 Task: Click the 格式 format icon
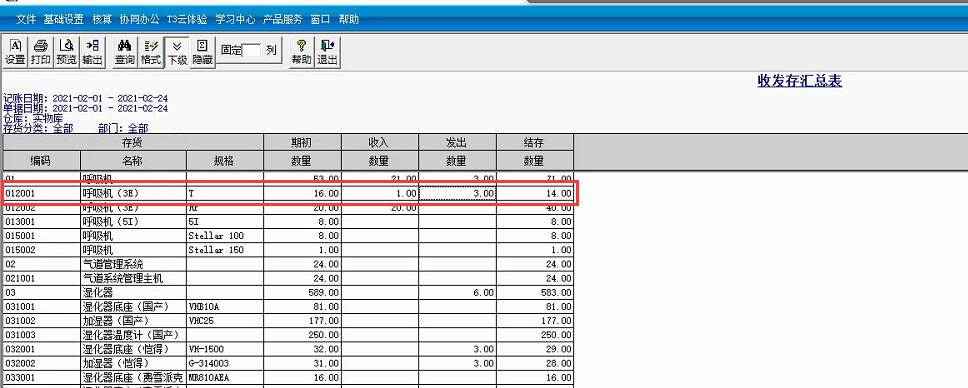[x=151, y=52]
